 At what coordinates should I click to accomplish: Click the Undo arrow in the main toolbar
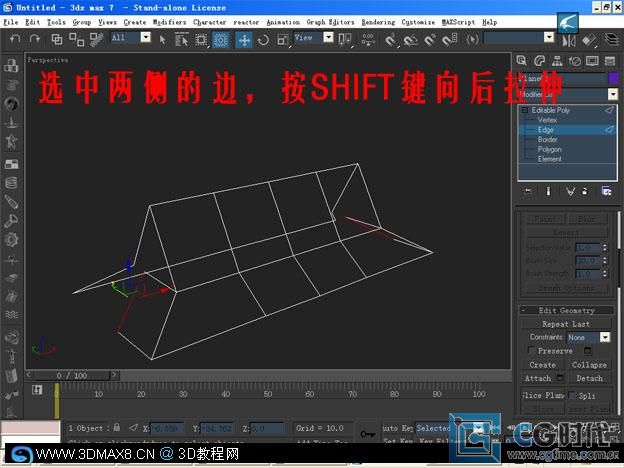tap(15, 39)
